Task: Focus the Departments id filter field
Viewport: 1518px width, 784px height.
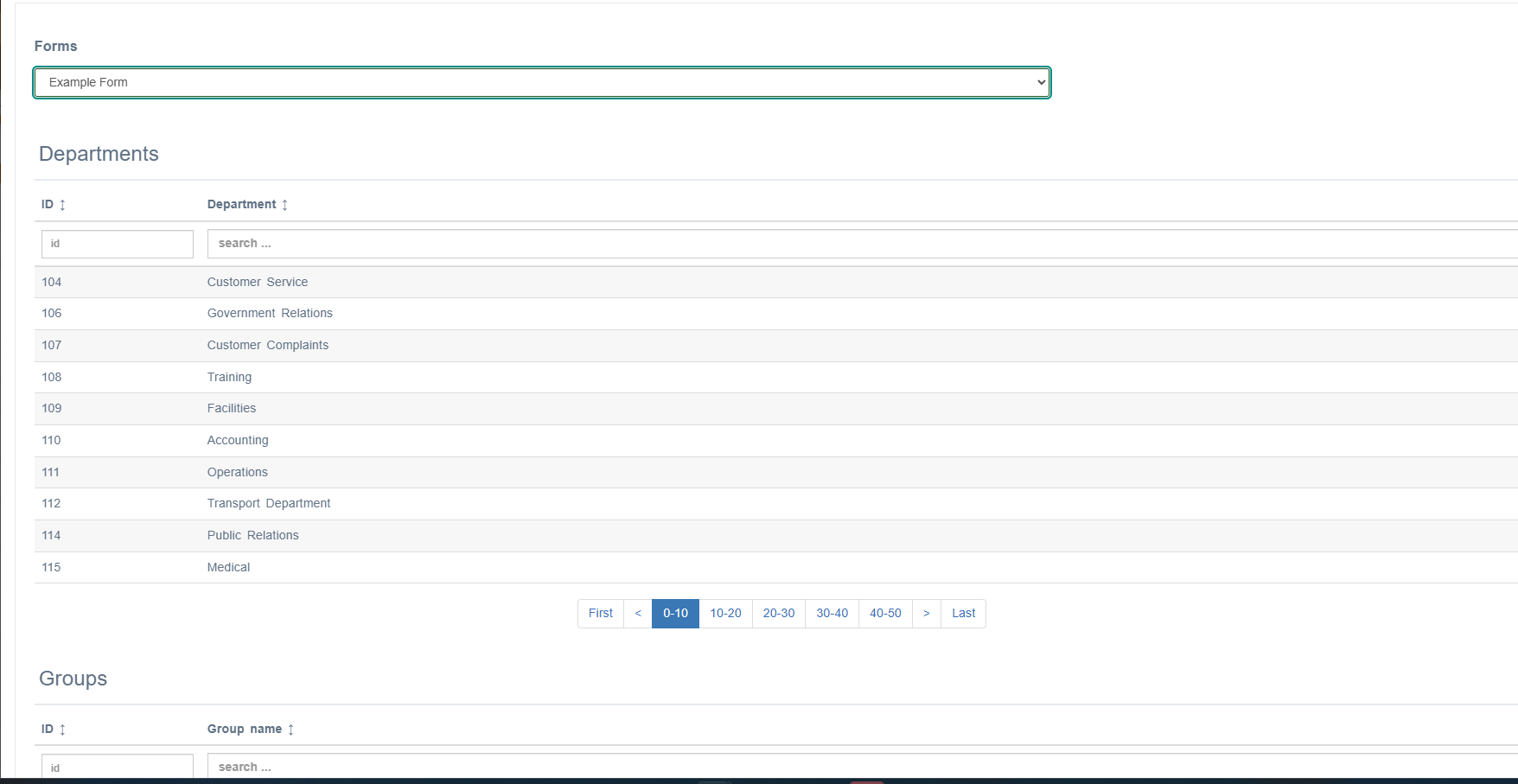Action: (118, 244)
